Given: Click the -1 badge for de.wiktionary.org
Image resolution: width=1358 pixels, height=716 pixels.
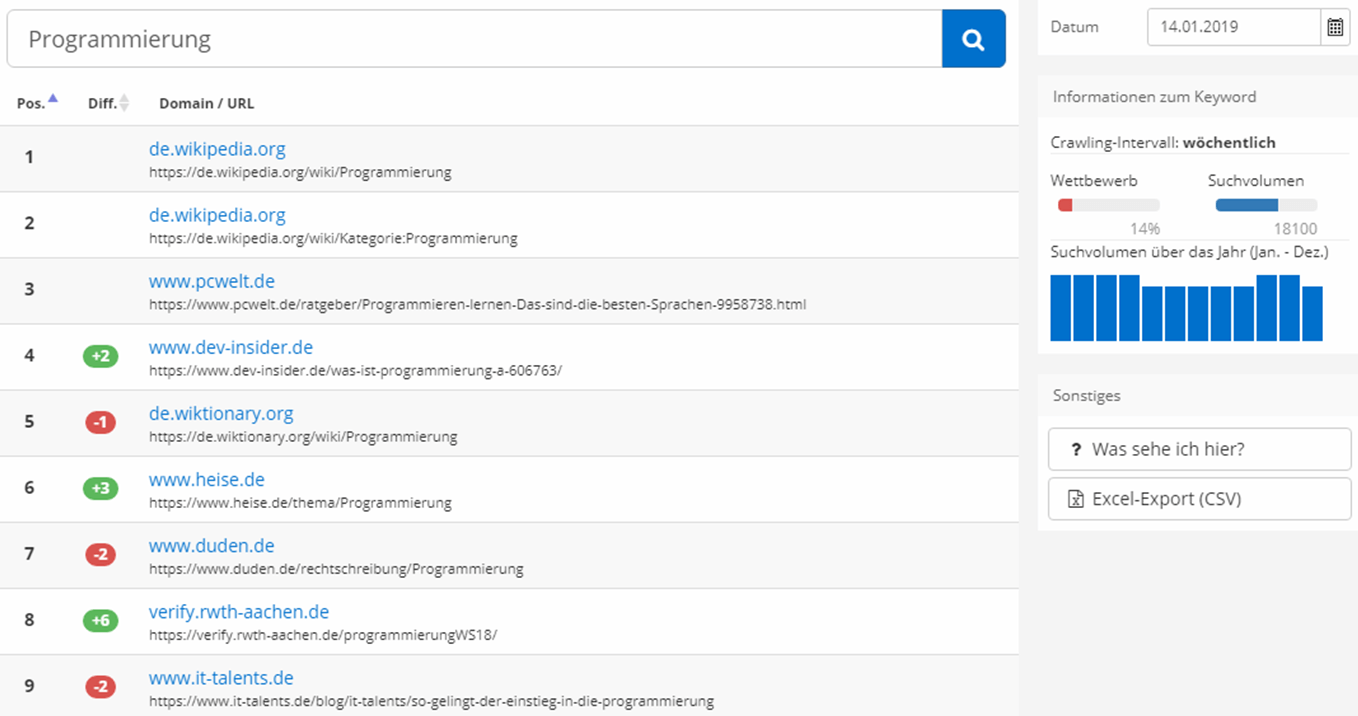Looking at the screenshot, I should coord(100,422).
